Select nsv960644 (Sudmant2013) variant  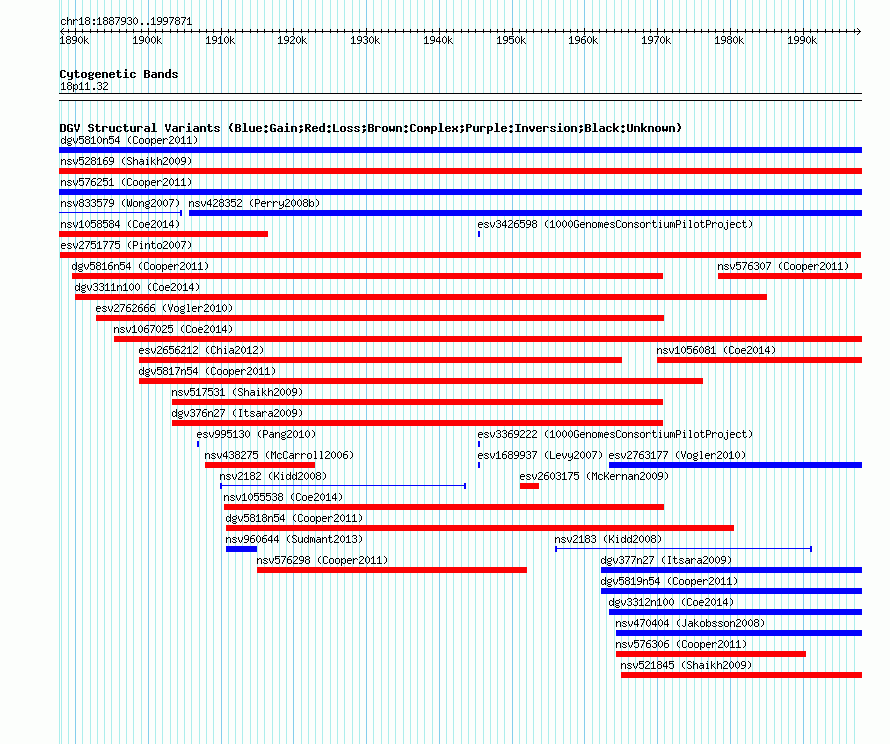294,539
